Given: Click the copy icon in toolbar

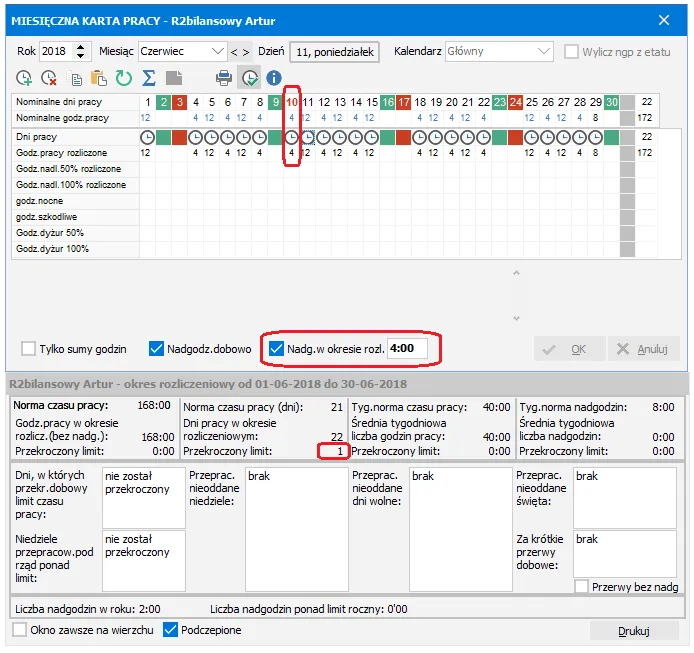Looking at the screenshot, I should coord(76,78).
